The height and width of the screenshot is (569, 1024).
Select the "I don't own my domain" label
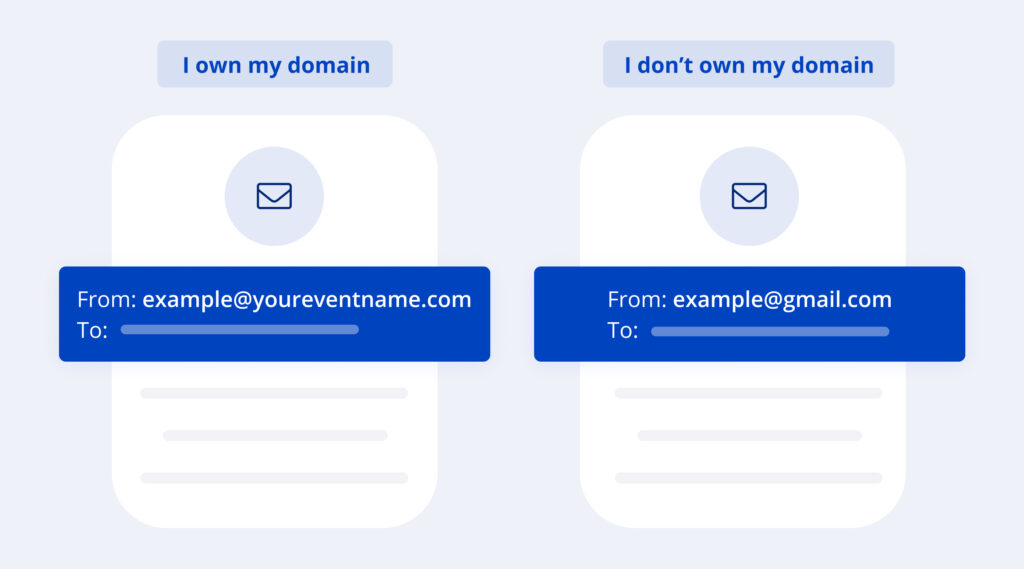click(x=748, y=65)
